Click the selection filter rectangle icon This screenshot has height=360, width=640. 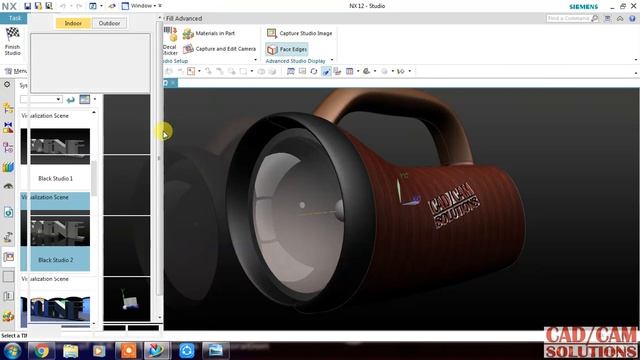243,71
